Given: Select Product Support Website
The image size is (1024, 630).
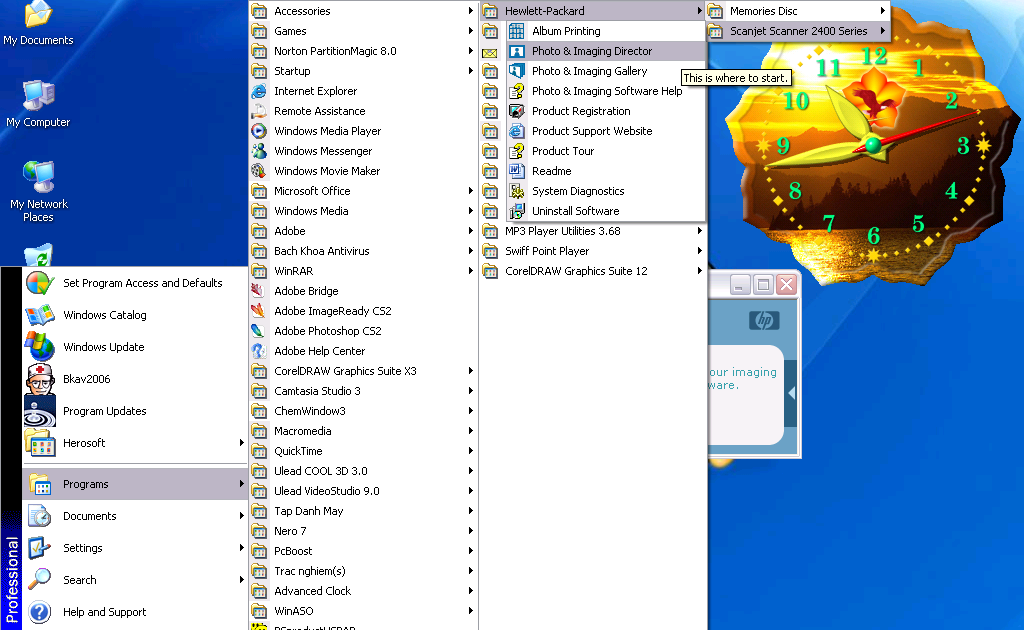Looking at the screenshot, I should coord(606,131).
